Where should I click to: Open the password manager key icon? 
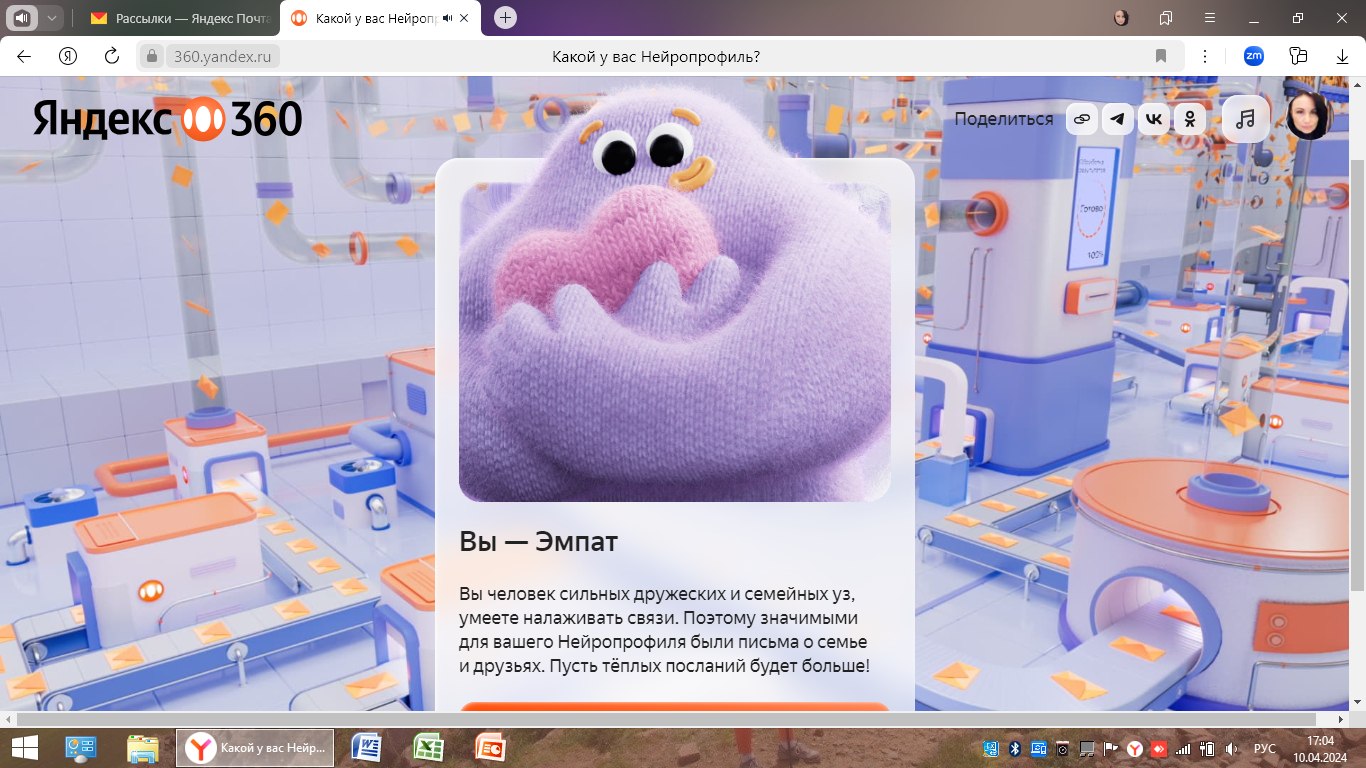1299,56
